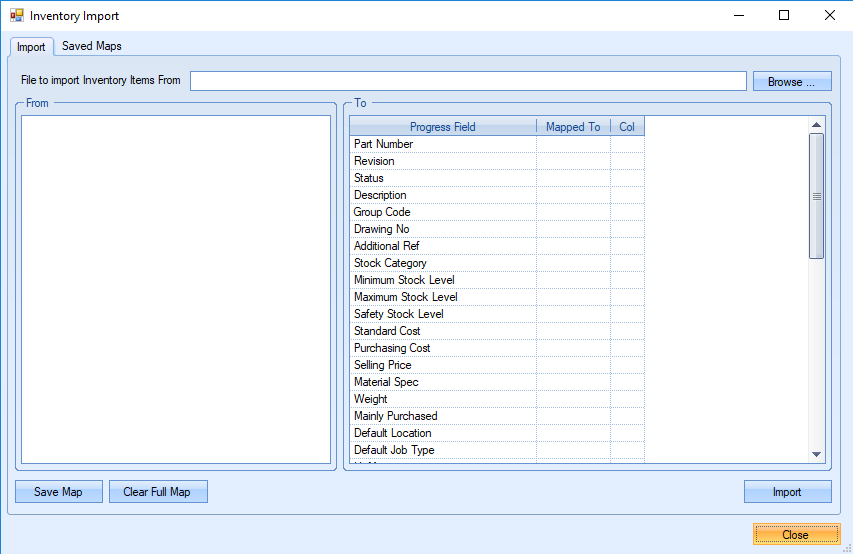Switch to the Saved Maps tab
This screenshot has height=554, width=853.
(91, 46)
